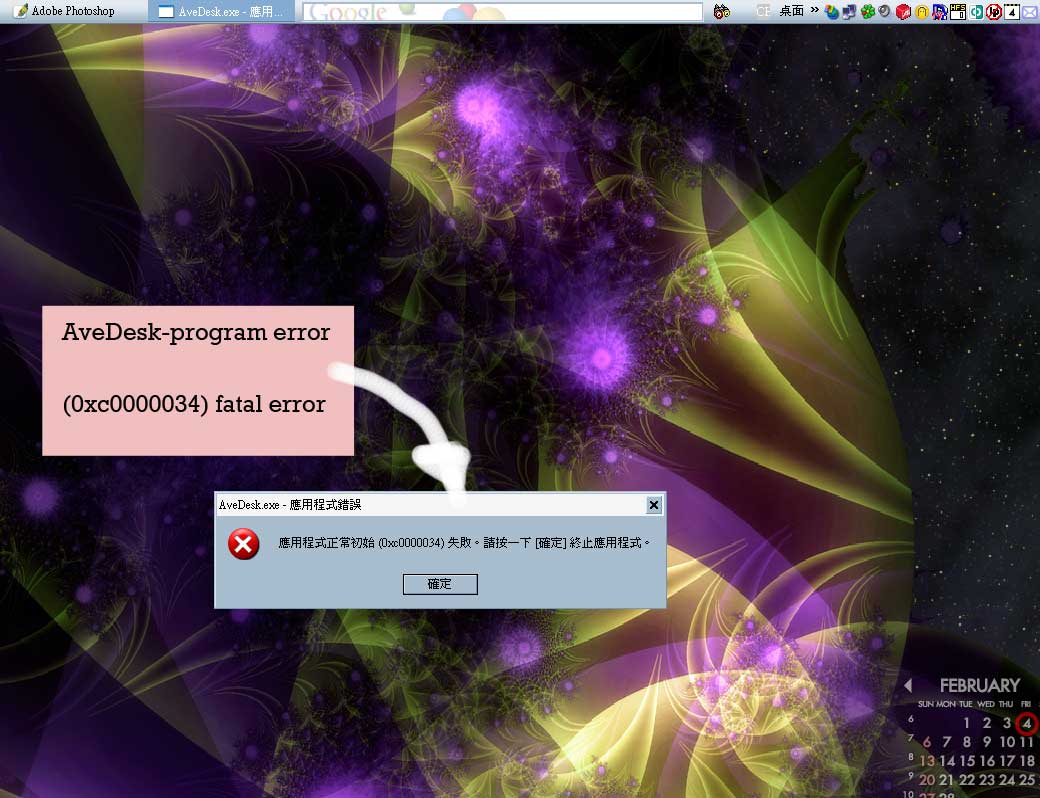The image size is (1040, 798).
Task: Open the red ATI cube tray icon
Action: [903, 12]
